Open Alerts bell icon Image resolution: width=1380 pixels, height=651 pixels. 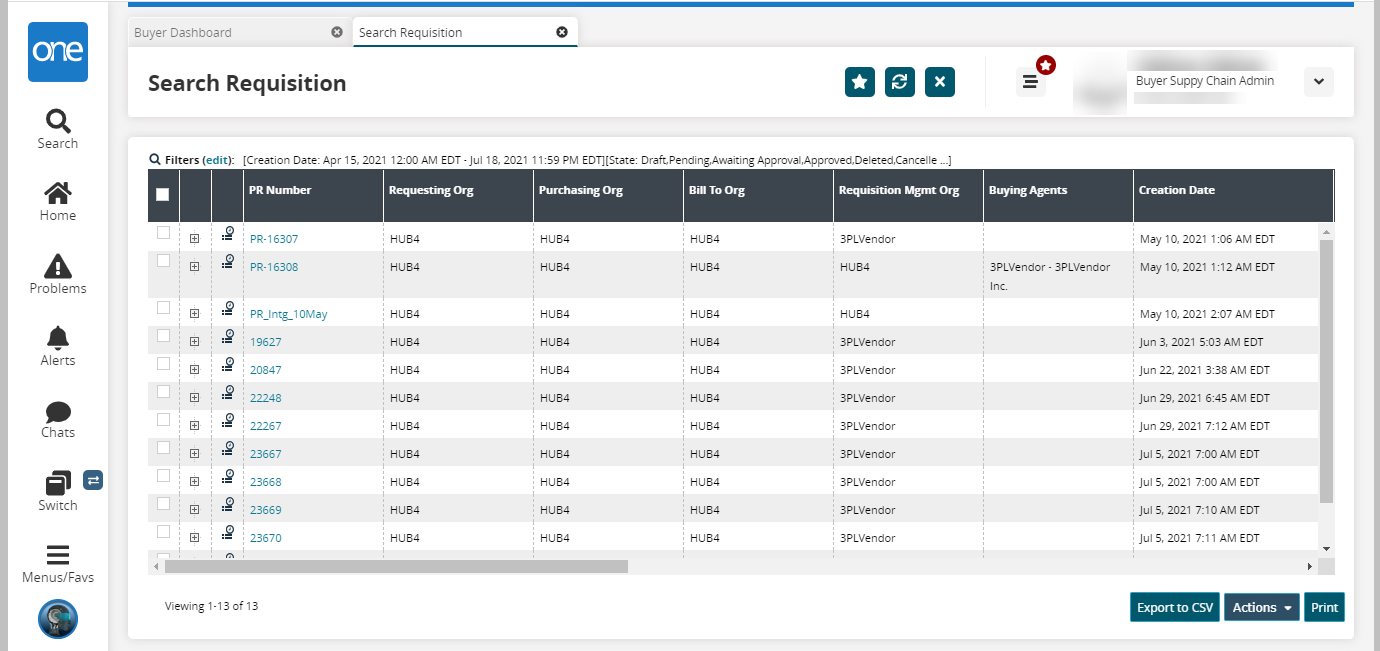tap(58, 338)
